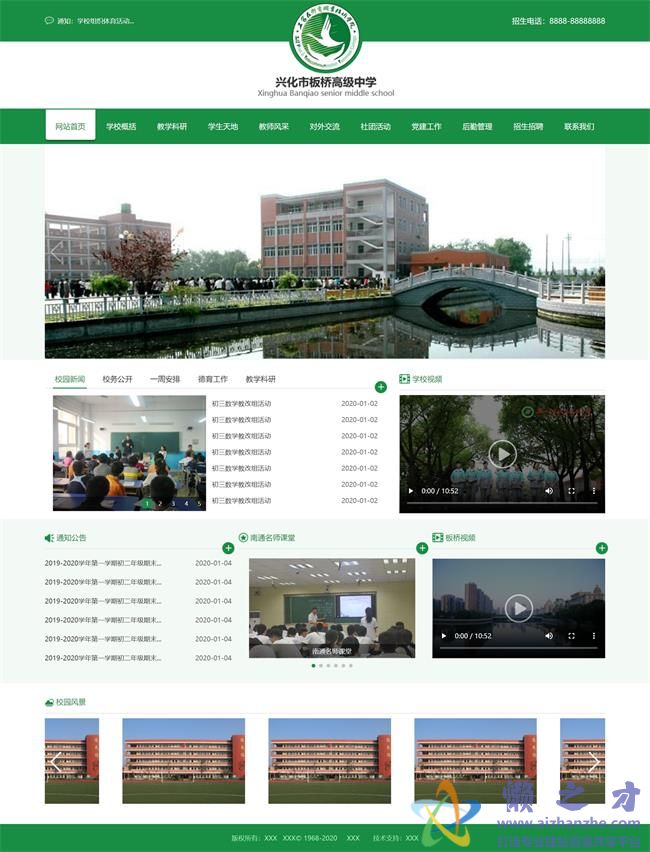Open more options on the 学校视频 player
650x852 pixels.
point(593,491)
